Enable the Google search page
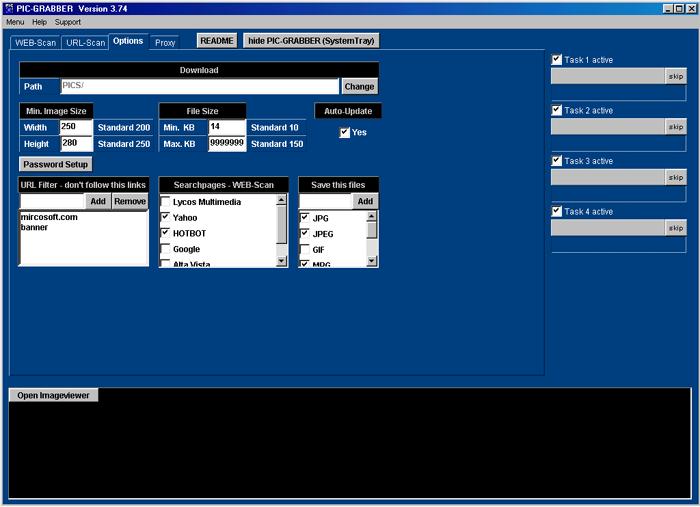 tap(165, 249)
